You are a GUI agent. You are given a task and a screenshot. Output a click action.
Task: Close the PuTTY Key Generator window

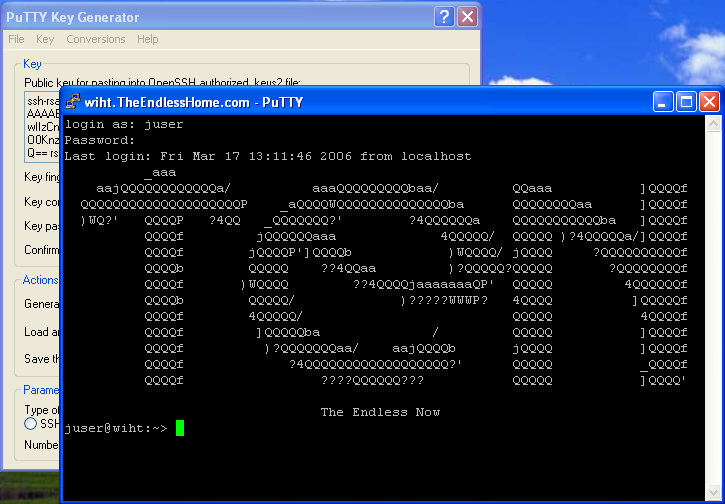tap(467, 17)
